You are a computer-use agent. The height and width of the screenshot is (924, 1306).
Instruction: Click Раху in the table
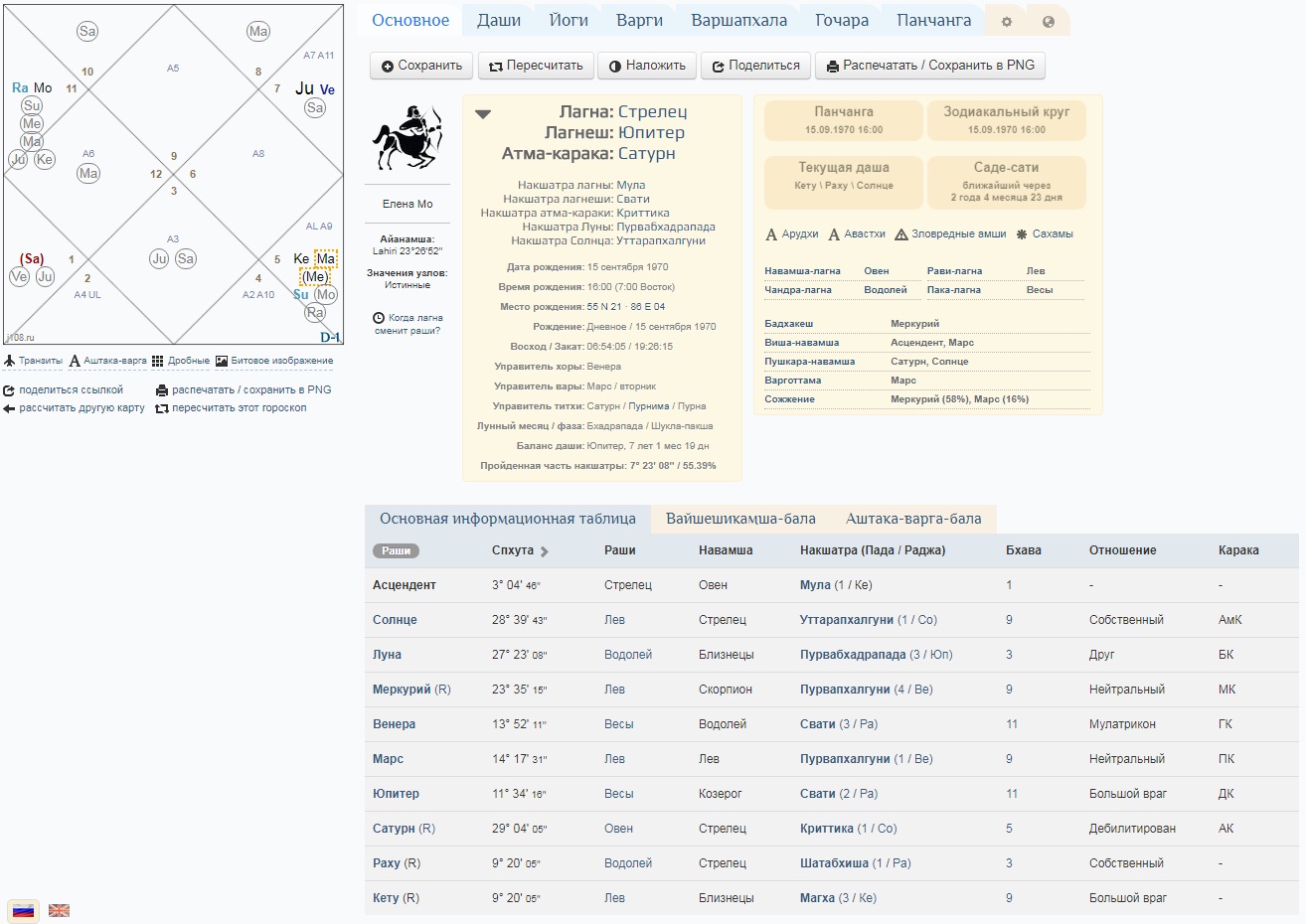(x=387, y=863)
